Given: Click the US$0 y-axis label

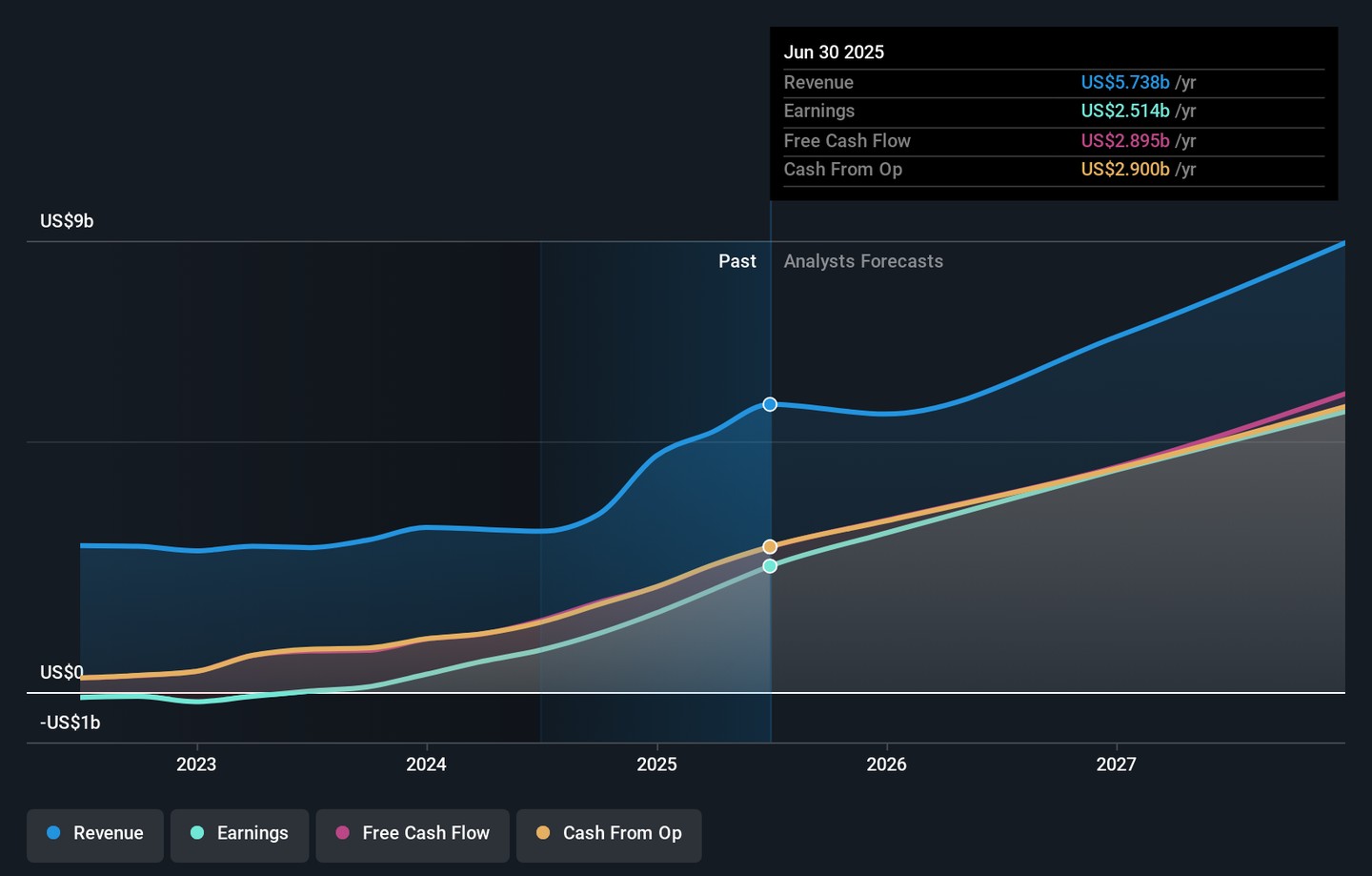Looking at the screenshot, I should (62, 673).
